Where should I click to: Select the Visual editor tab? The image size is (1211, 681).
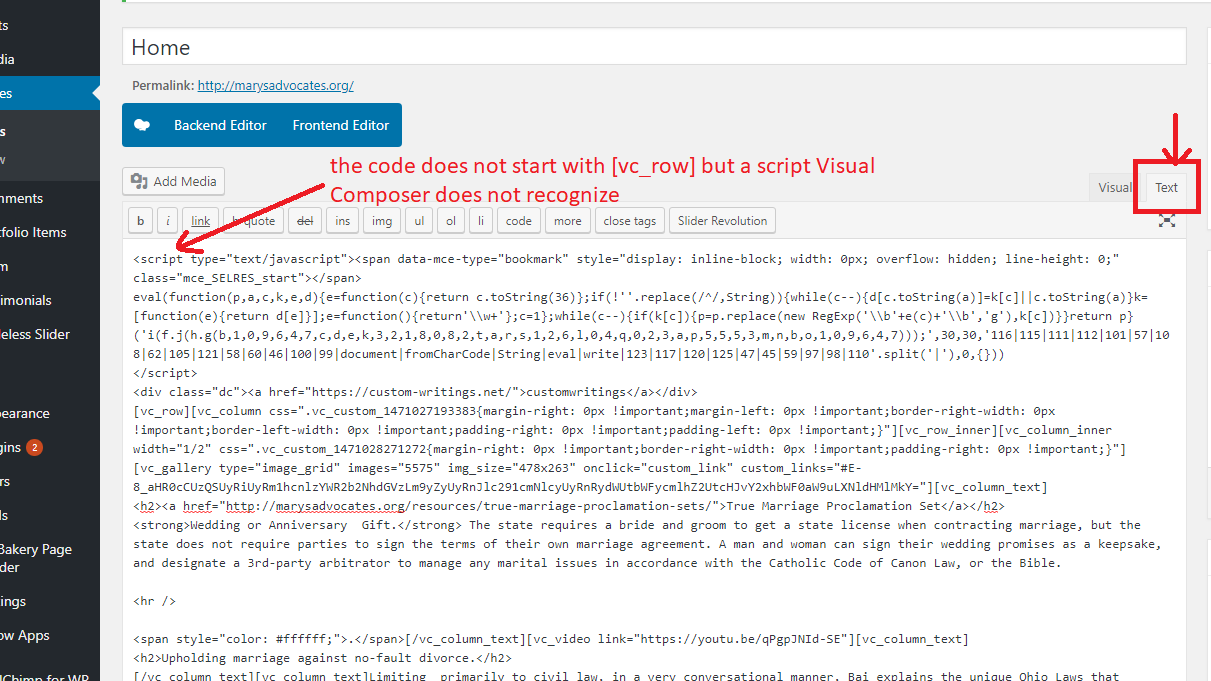[1114, 187]
